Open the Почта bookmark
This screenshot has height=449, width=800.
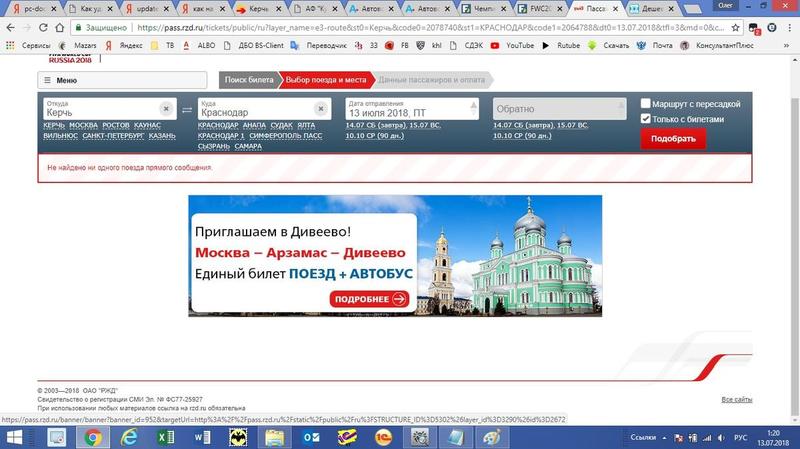tap(655, 45)
